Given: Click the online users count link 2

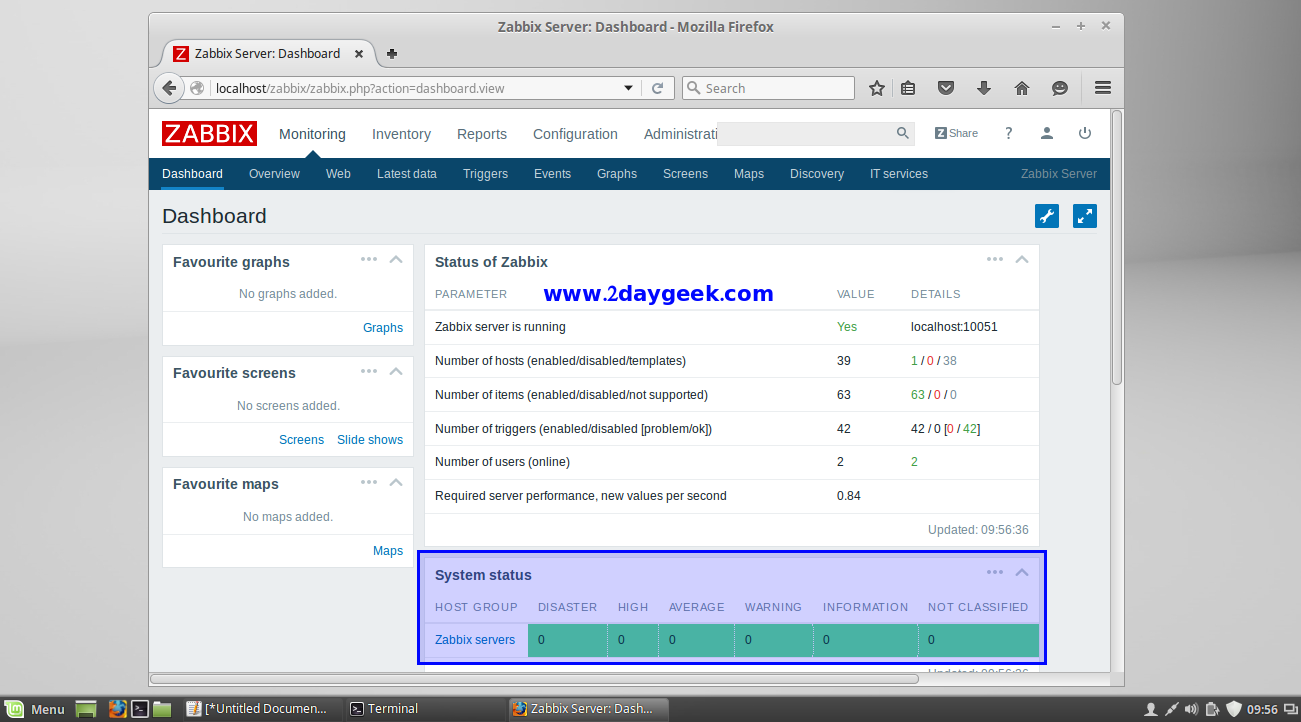Looking at the screenshot, I should click(x=914, y=462).
